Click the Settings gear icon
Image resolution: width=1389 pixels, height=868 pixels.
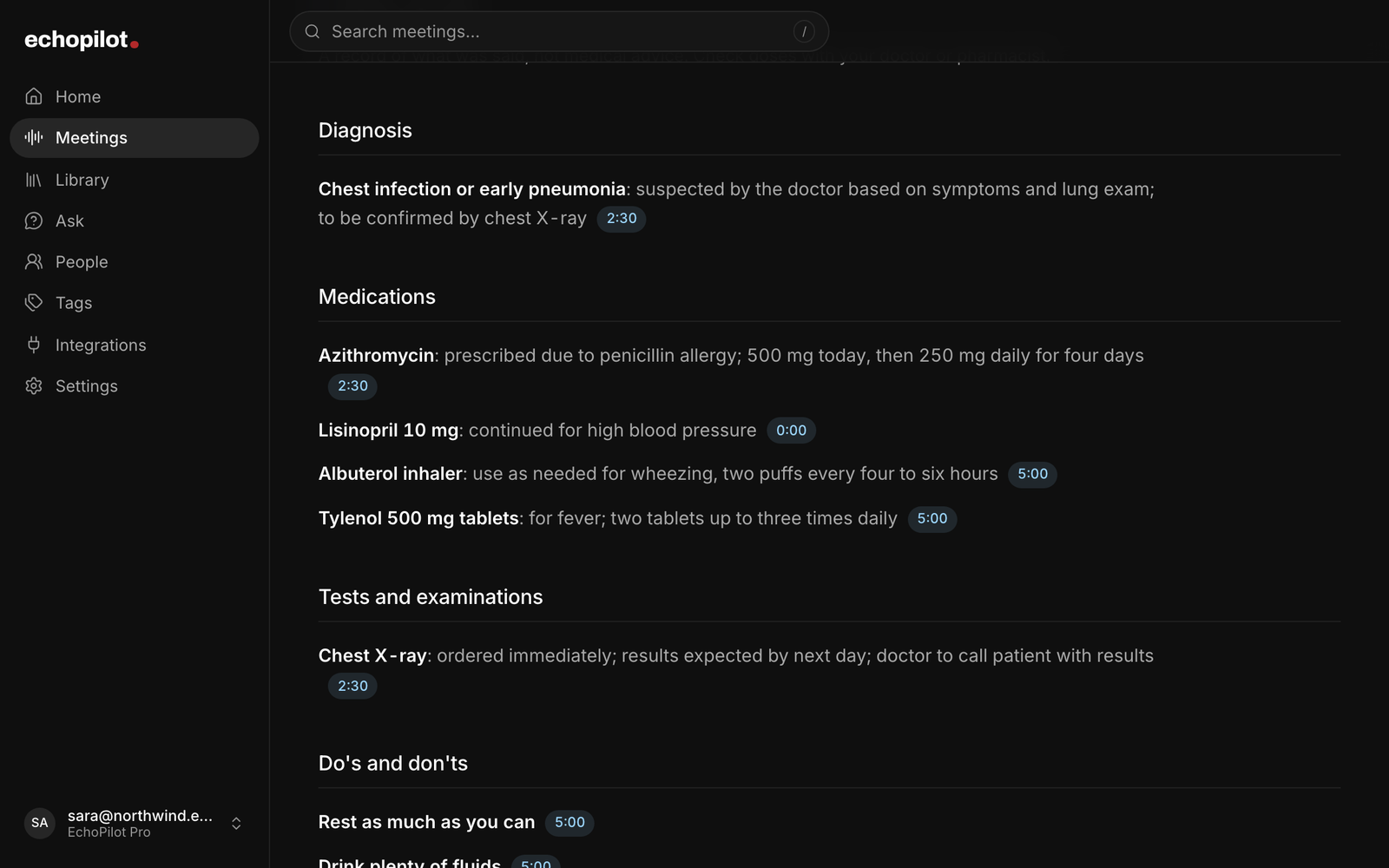pyautogui.click(x=34, y=385)
